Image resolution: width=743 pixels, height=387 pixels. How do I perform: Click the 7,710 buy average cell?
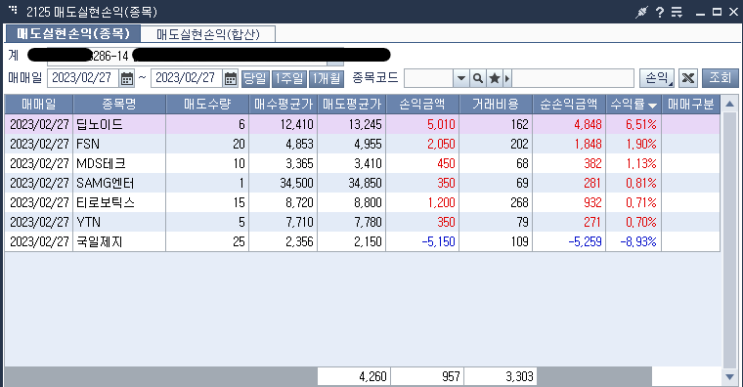coord(283,222)
